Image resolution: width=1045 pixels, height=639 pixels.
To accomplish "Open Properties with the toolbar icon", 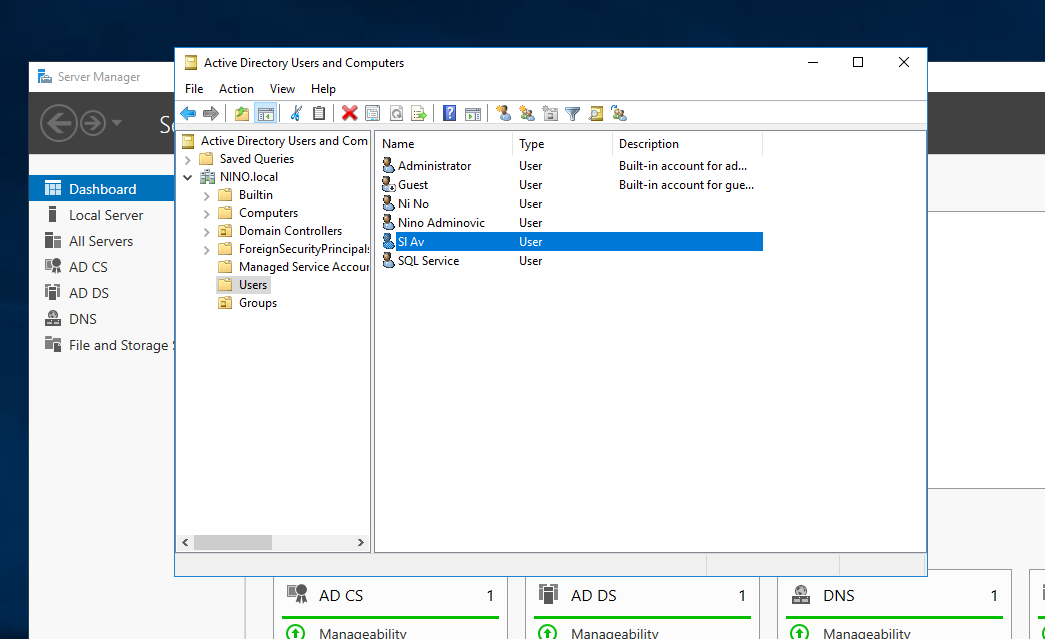I will pyautogui.click(x=373, y=113).
